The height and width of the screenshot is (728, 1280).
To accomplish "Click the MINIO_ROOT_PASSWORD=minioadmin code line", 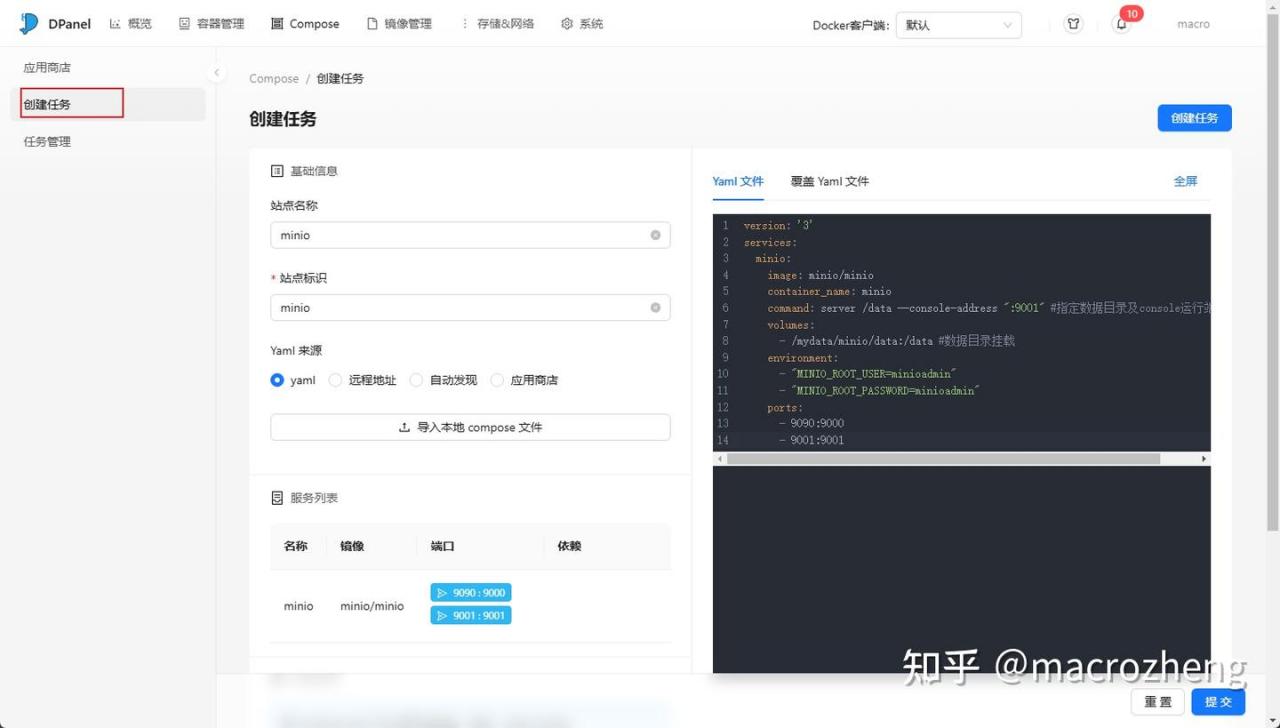I will [x=878, y=391].
